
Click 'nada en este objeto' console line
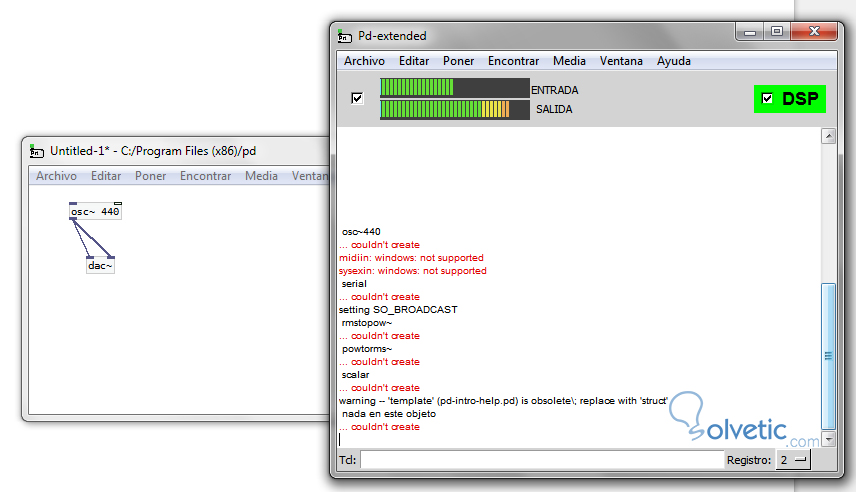pos(389,414)
